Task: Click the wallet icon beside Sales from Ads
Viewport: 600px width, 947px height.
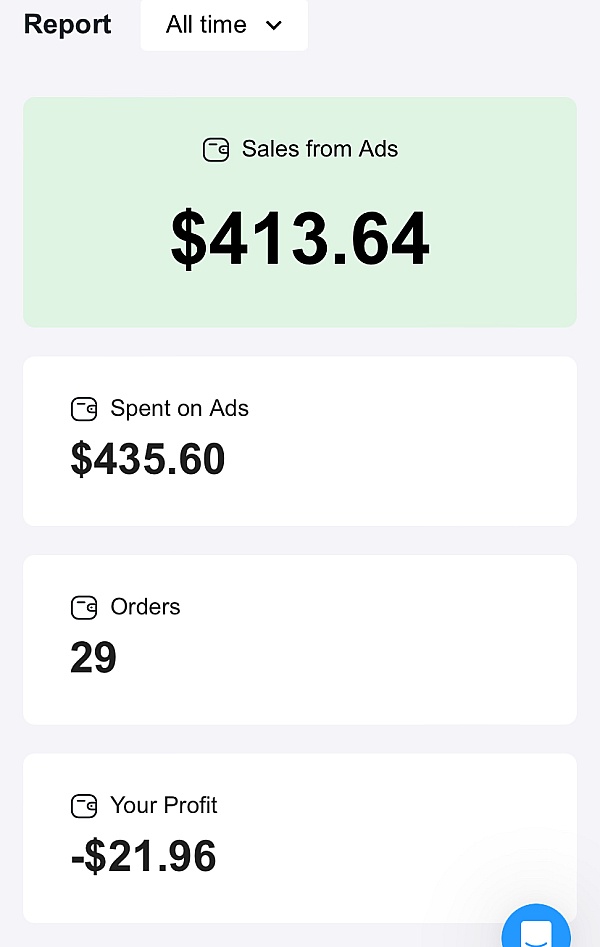Action: (x=216, y=150)
